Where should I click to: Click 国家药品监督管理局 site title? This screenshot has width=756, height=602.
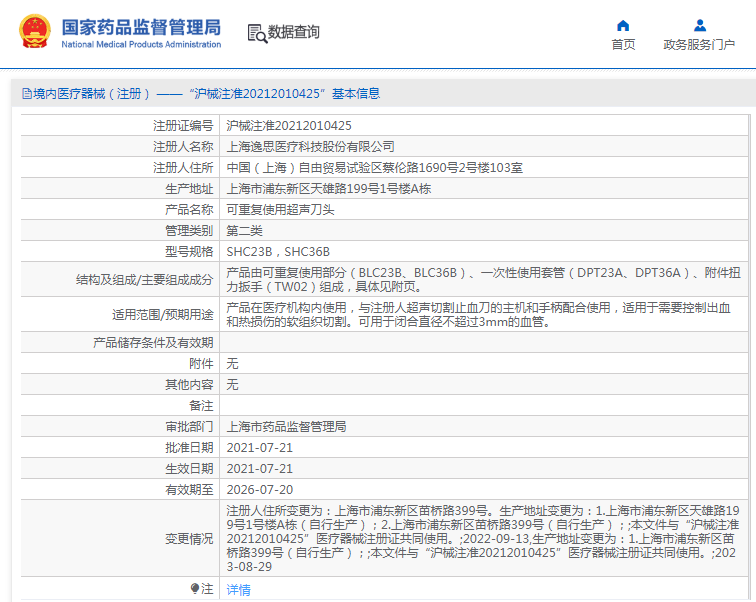(141, 27)
